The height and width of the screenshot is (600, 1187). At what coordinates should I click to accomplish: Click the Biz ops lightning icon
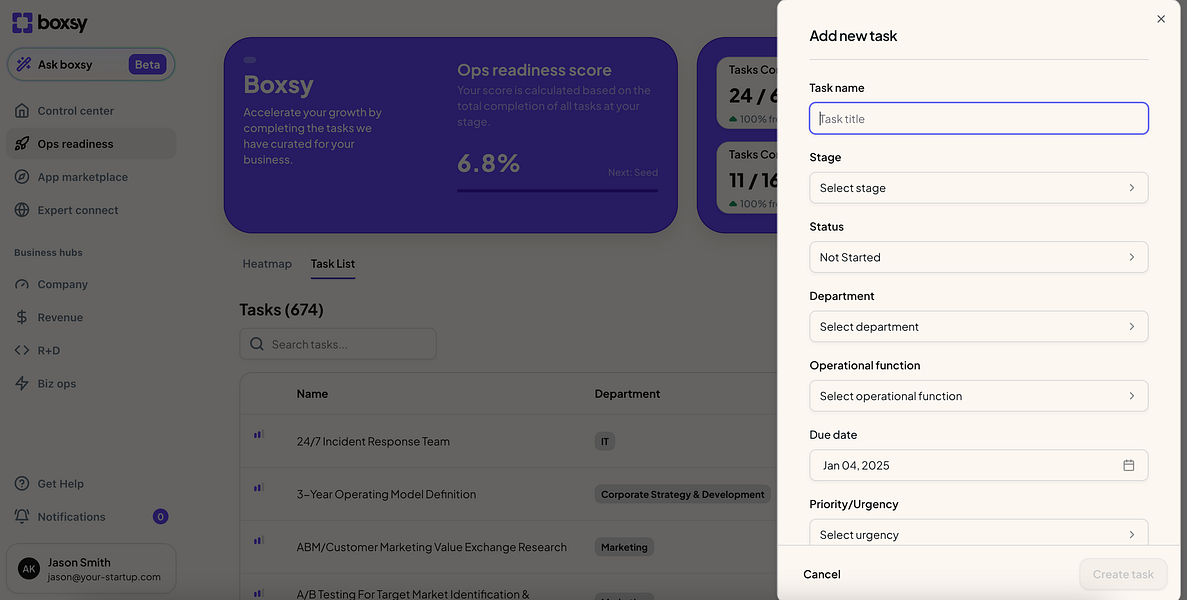click(22, 384)
